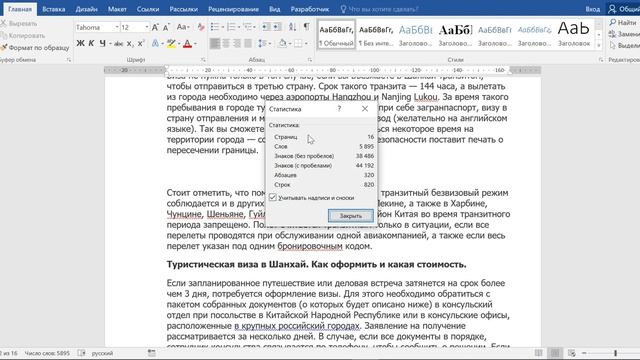Close Статистика dialog with X
Screen dimensions: 640x360
(365, 109)
